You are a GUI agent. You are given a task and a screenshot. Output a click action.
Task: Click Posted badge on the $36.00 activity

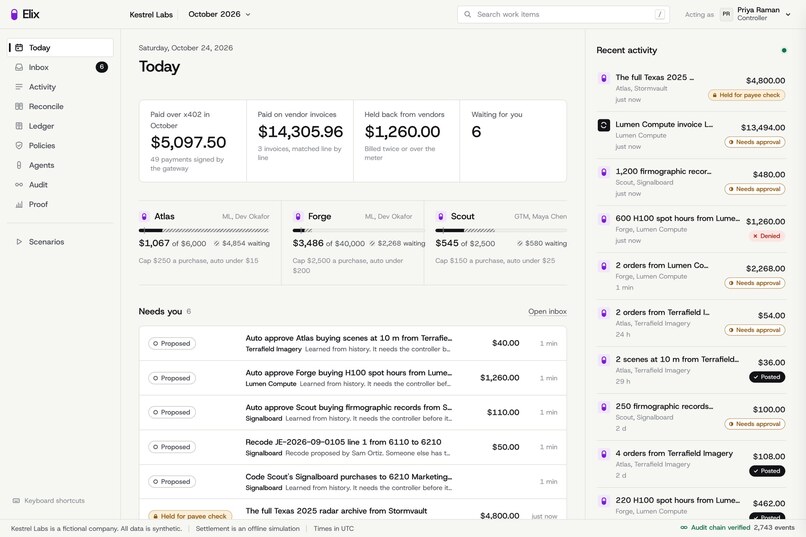tap(767, 377)
